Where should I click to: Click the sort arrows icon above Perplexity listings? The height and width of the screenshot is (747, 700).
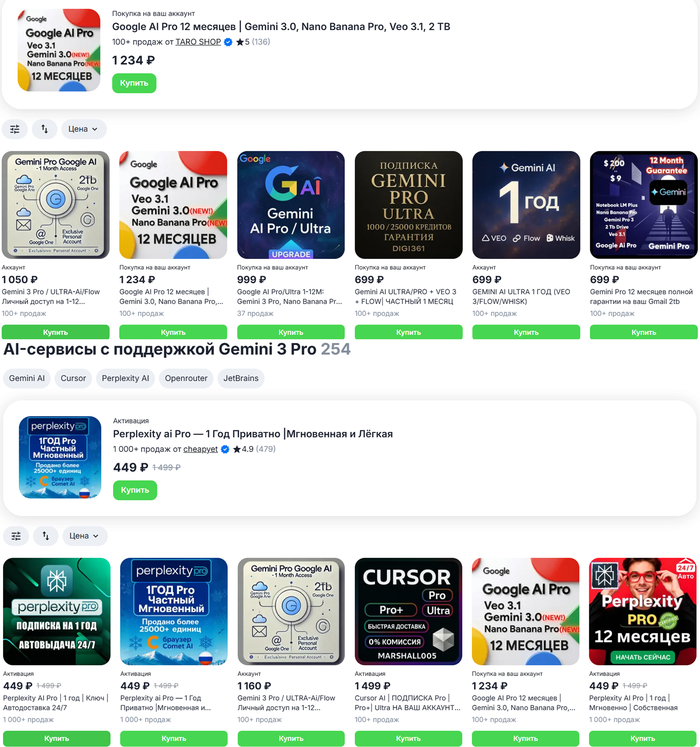point(45,536)
